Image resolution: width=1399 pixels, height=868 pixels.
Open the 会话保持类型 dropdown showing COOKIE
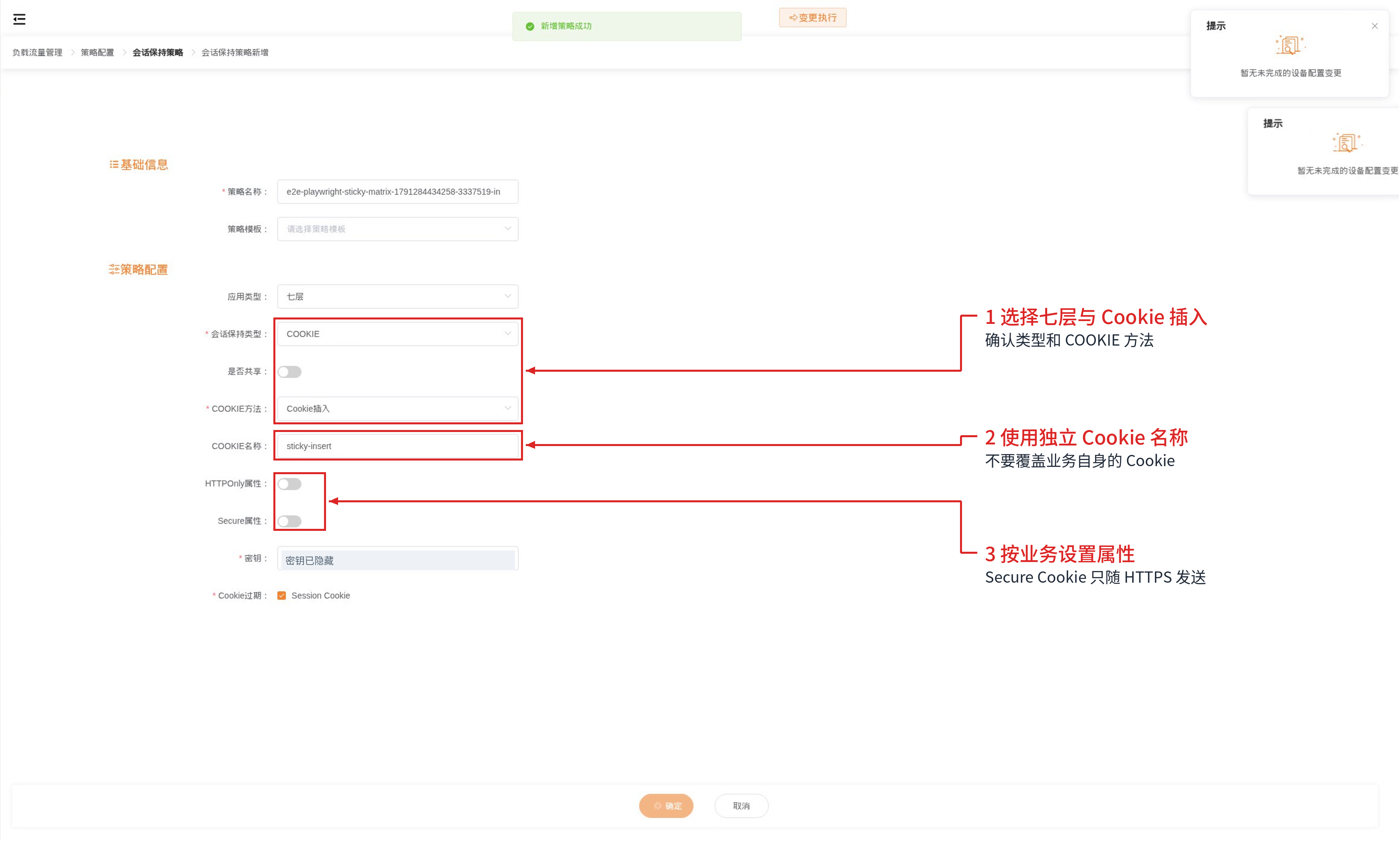pos(398,334)
